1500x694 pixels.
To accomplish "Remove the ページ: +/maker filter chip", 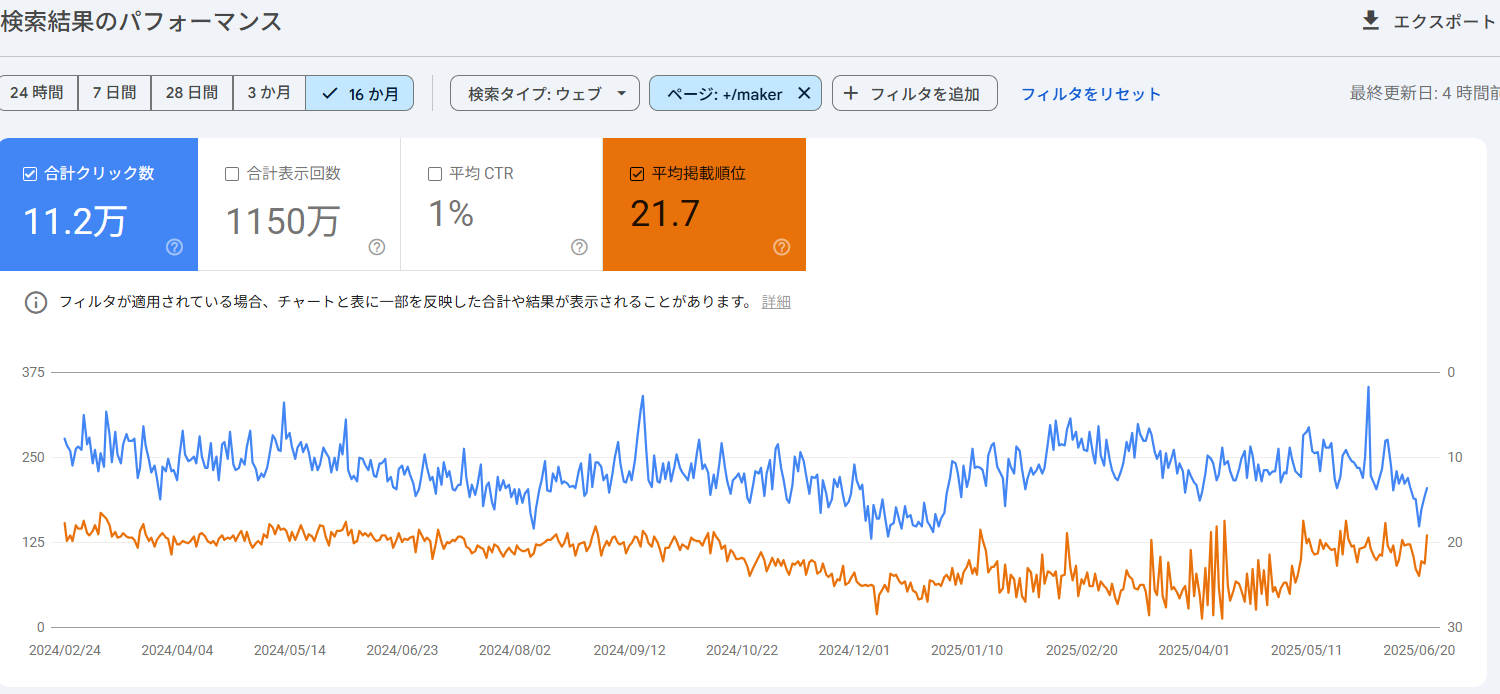I will 803,92.
